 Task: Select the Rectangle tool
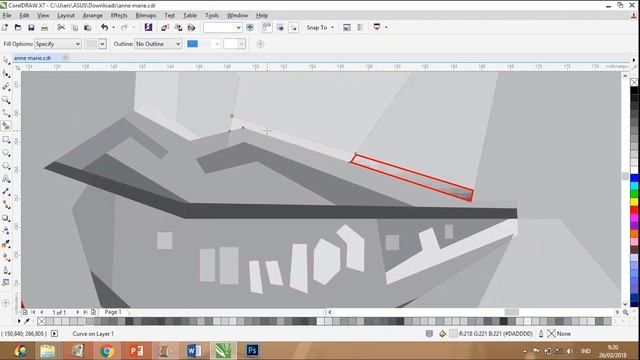[6, 140]
